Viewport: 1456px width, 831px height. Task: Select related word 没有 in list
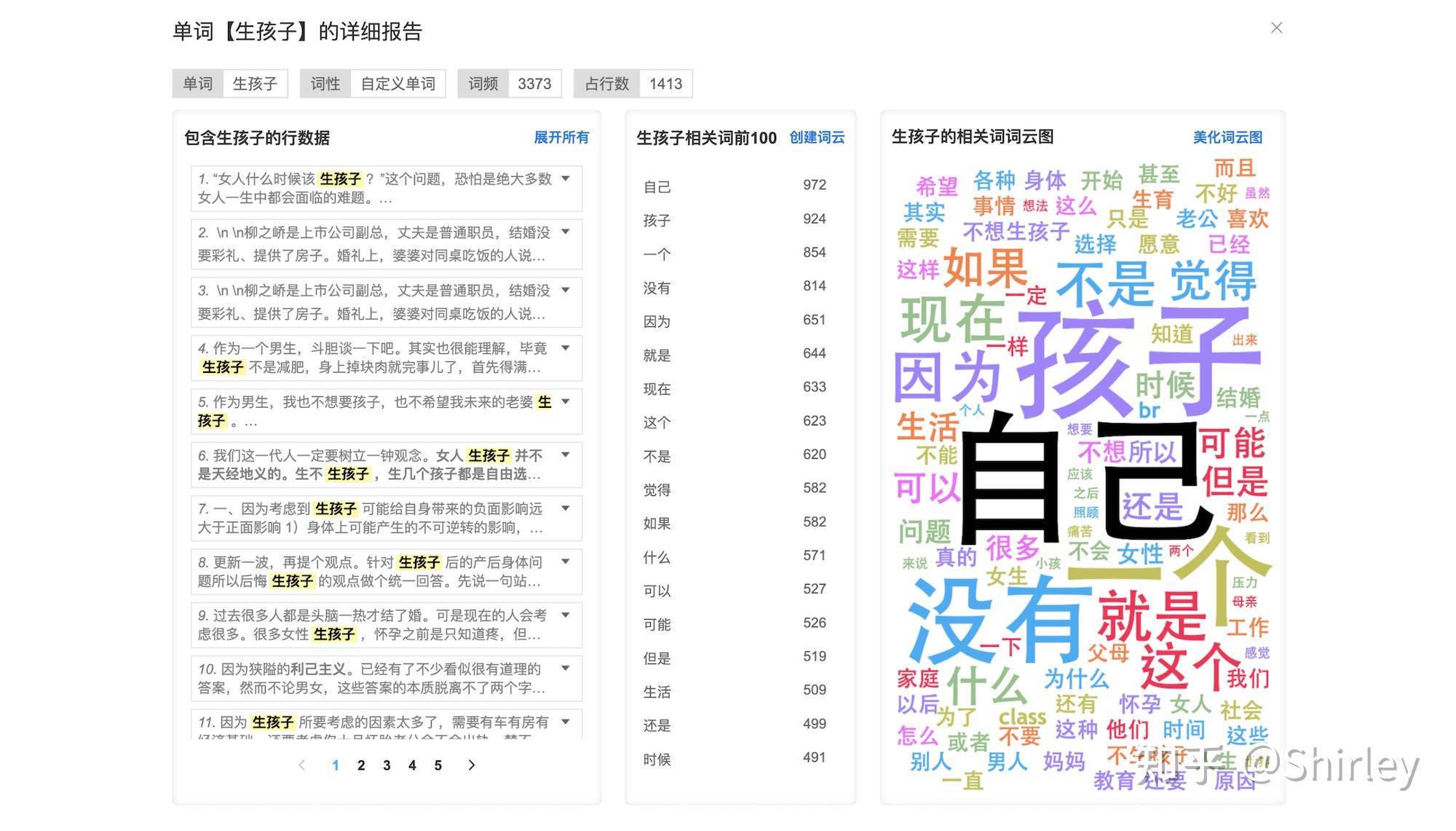coord(657,288)
